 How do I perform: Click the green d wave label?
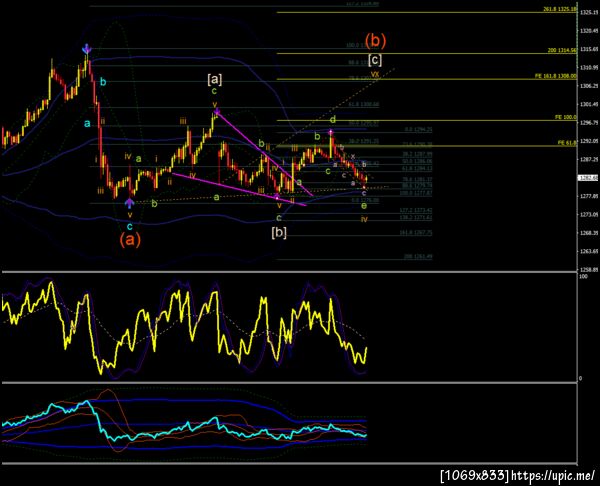tap(333, 120)
